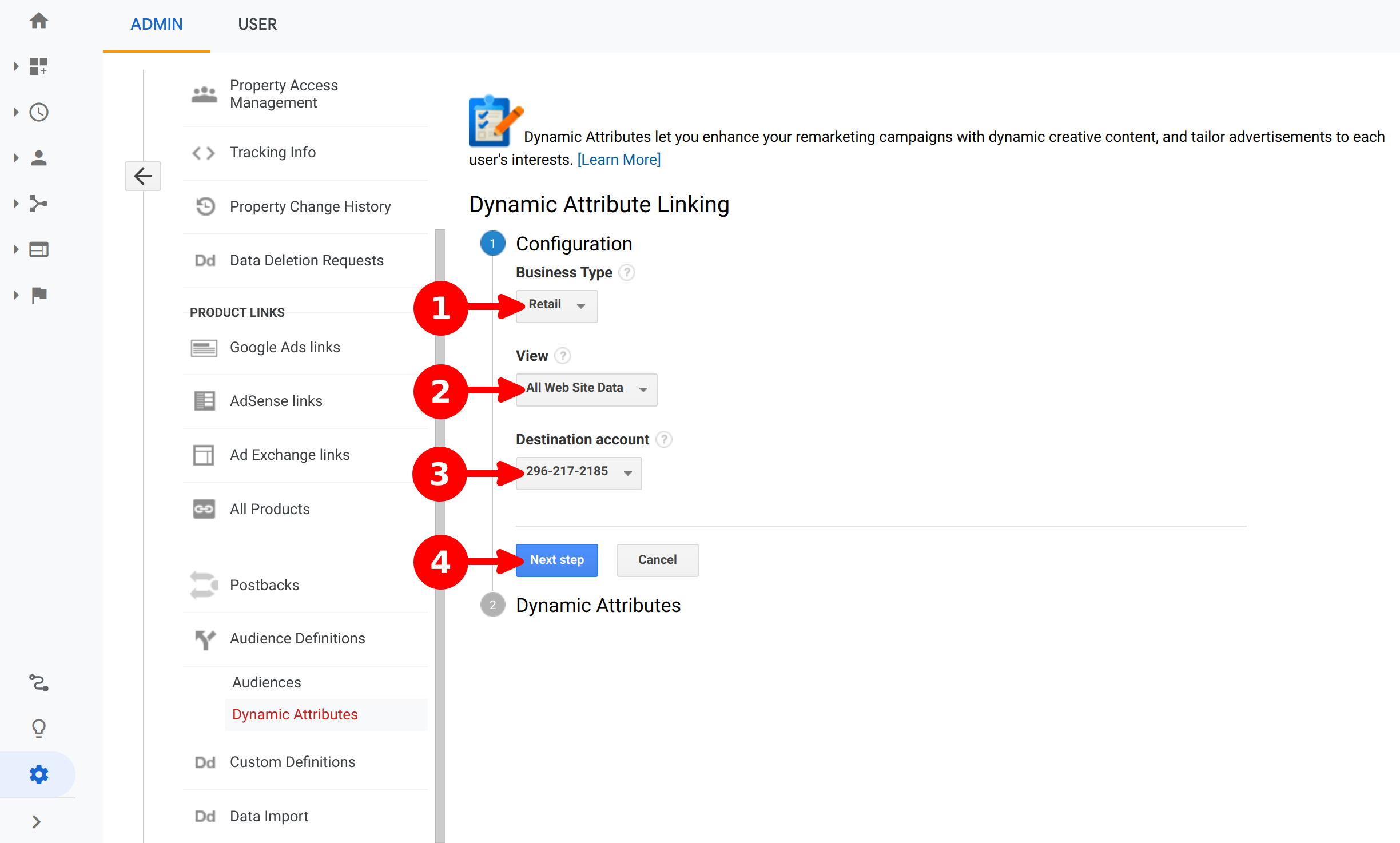Open the Business Type Retail dropdown
The width and height of the screenshot is (1400, 843).
(x=556, y=306)
